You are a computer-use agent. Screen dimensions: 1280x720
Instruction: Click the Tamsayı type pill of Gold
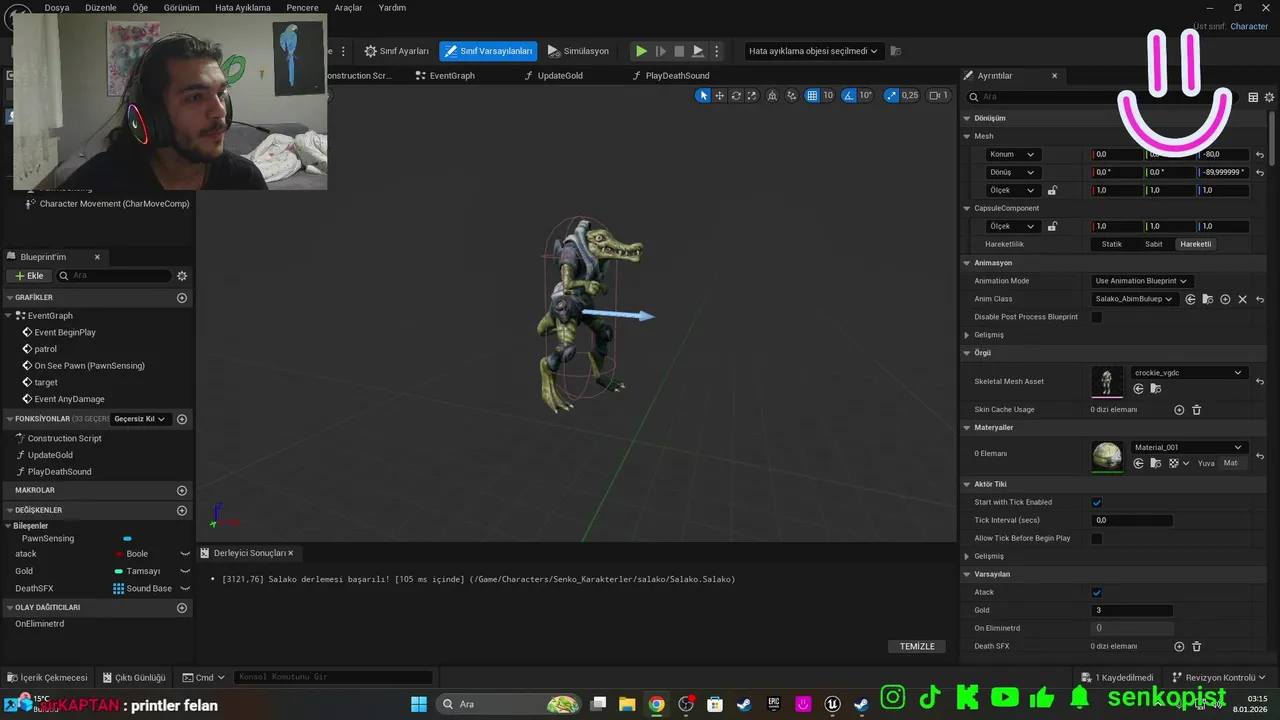137,571
